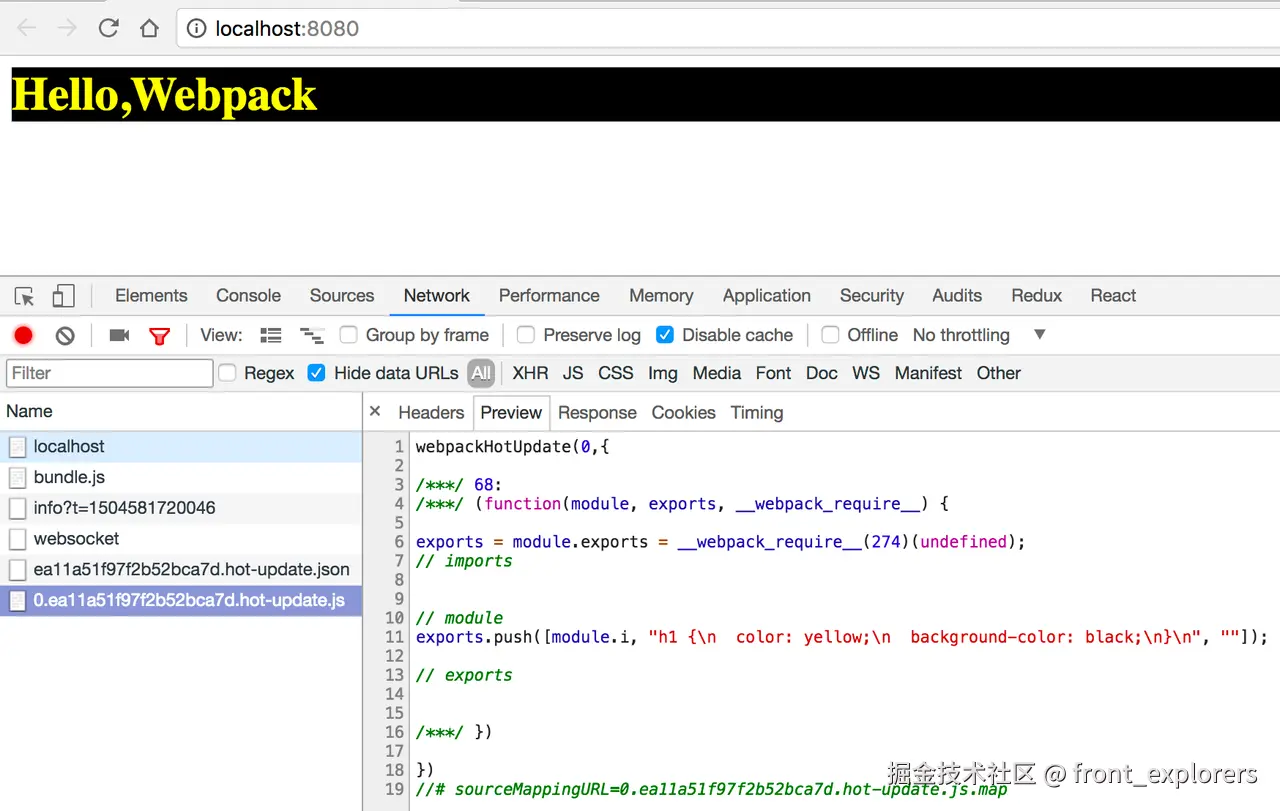Activate the inspect element picker icon
Screen dimensions: 1280x811
[25, 296]
